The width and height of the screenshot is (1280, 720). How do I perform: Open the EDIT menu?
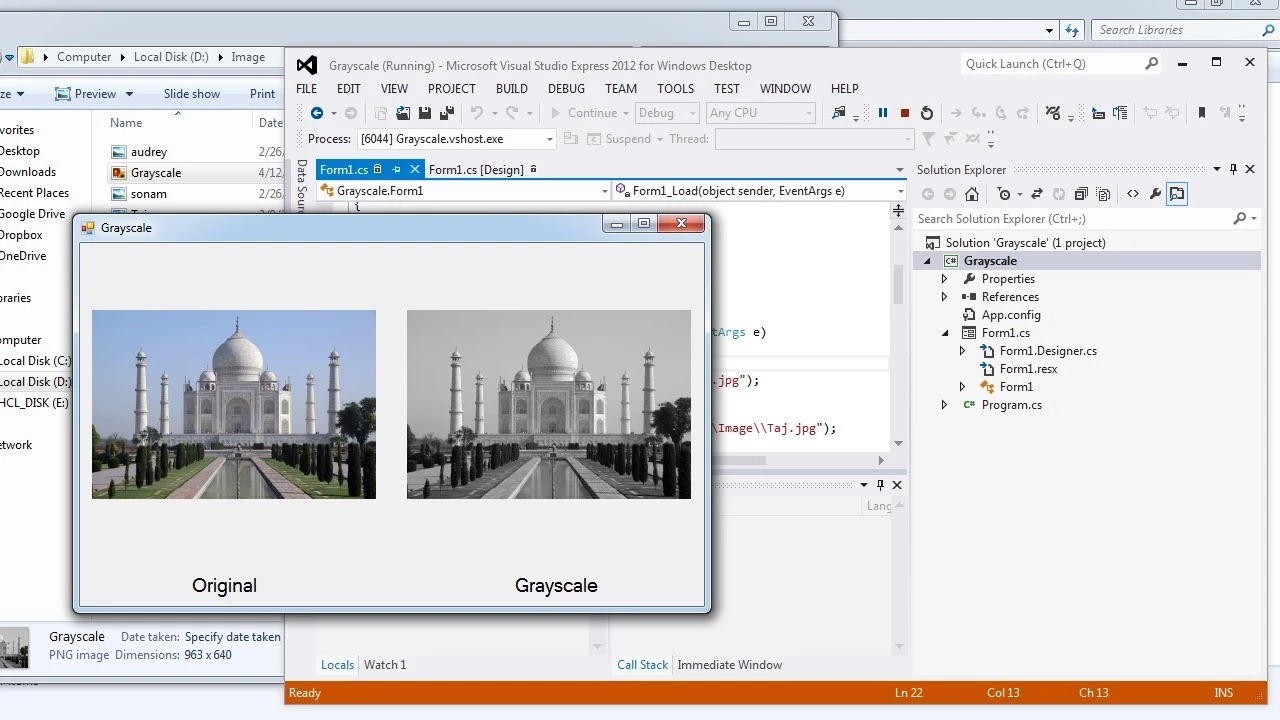pos(349,89)
